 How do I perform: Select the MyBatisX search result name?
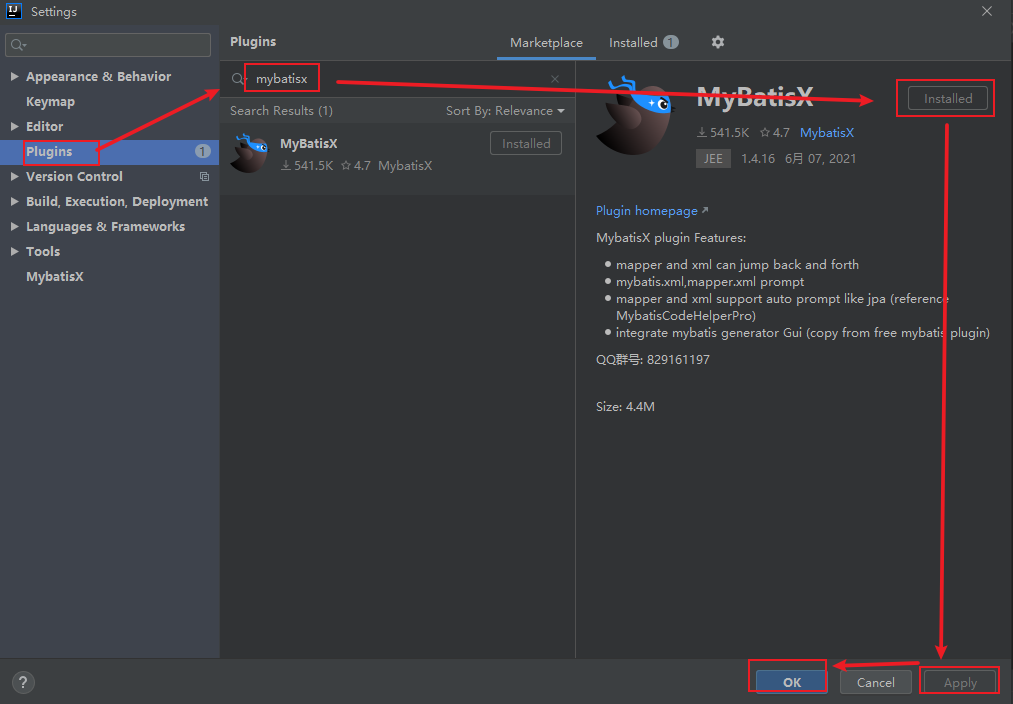pos(309,143)
